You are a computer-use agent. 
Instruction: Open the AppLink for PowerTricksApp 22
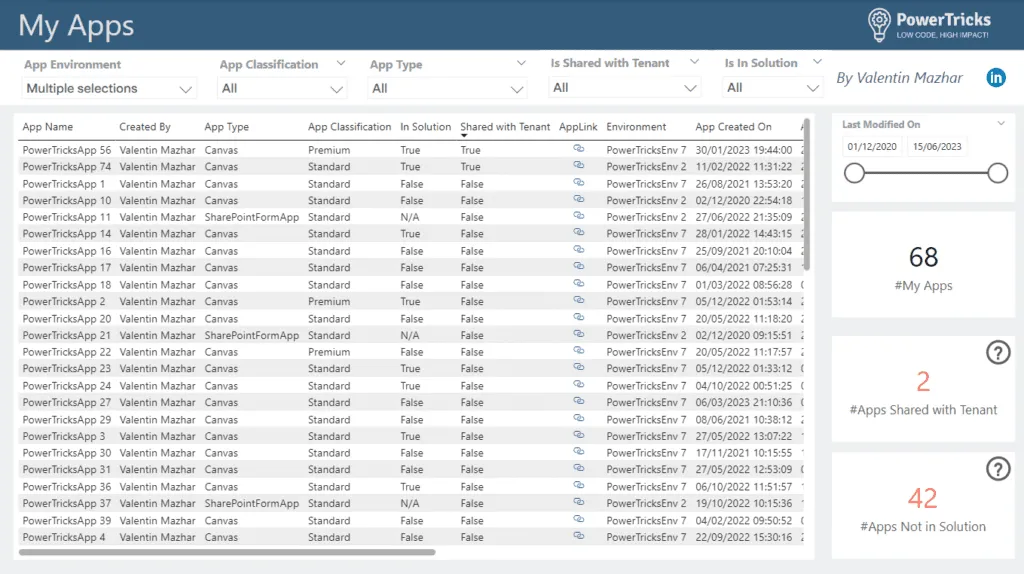[579, 351]
